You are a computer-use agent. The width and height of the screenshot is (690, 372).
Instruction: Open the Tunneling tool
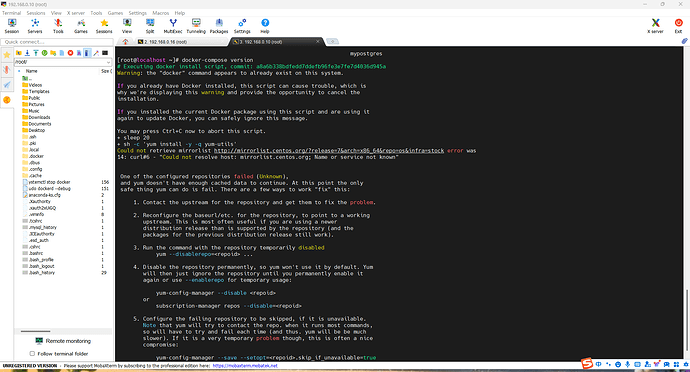click(196, 26)
